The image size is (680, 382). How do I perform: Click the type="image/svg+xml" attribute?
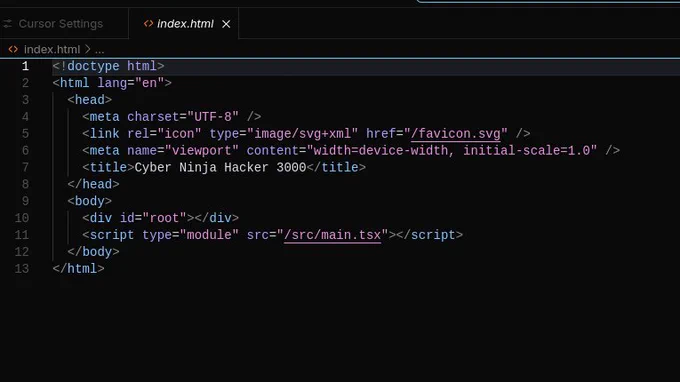coord(284,134)
